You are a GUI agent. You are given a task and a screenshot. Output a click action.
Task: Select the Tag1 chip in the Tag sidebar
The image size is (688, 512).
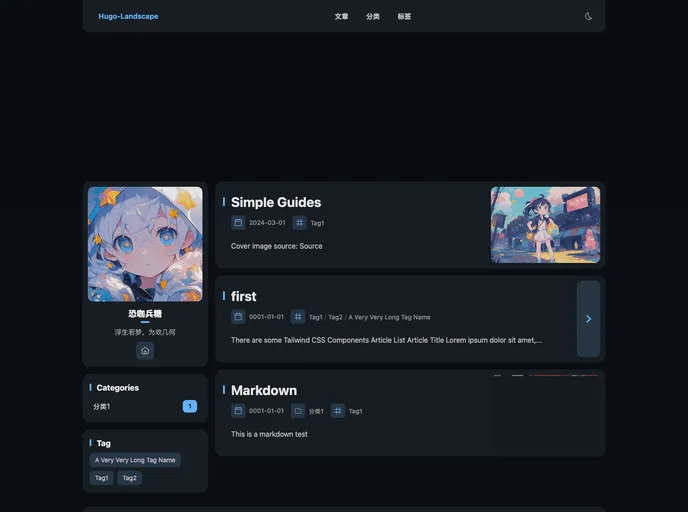(x=101, y=478)
